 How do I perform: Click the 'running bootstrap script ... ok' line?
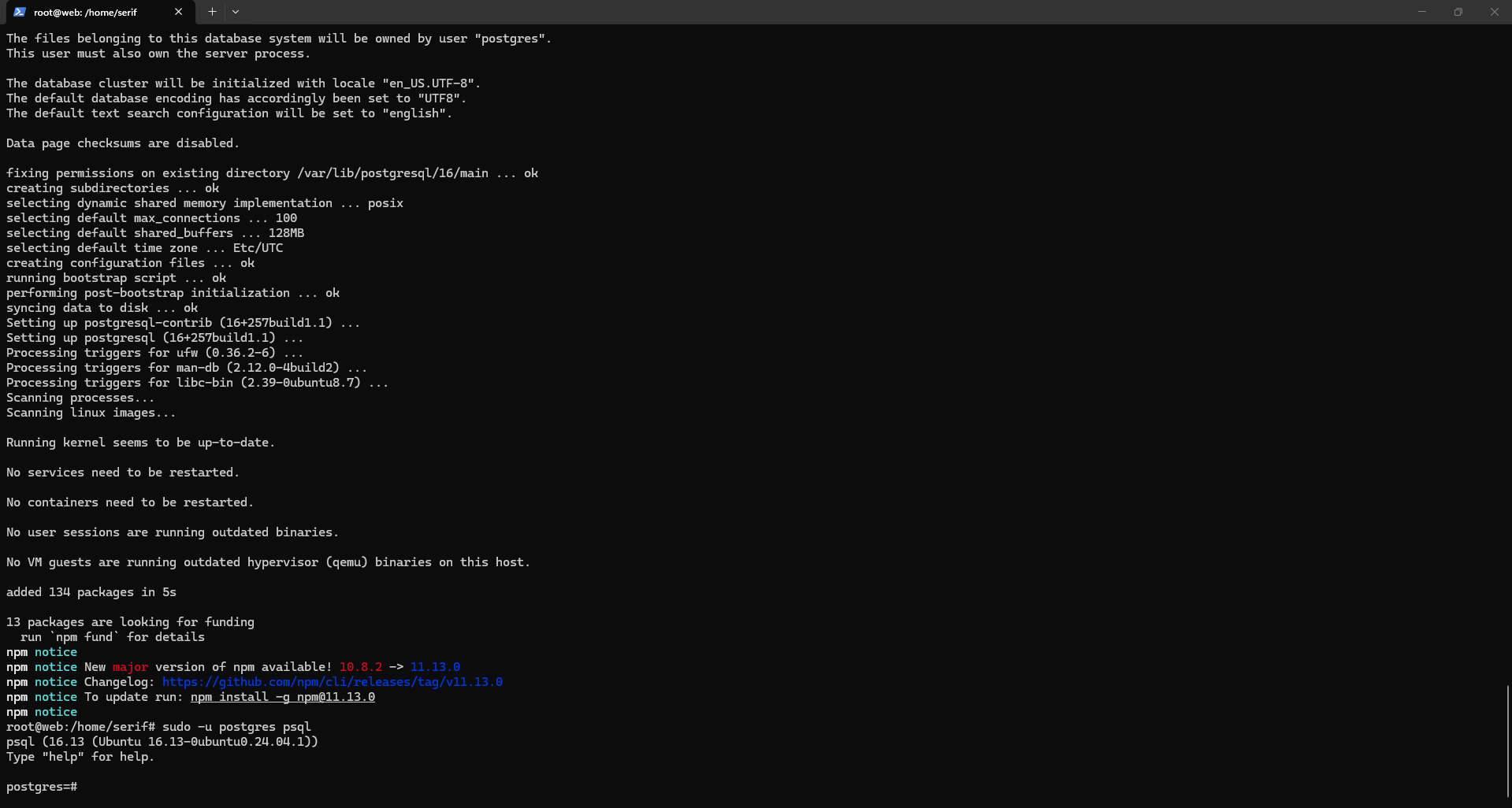click(x=116, y=278)
